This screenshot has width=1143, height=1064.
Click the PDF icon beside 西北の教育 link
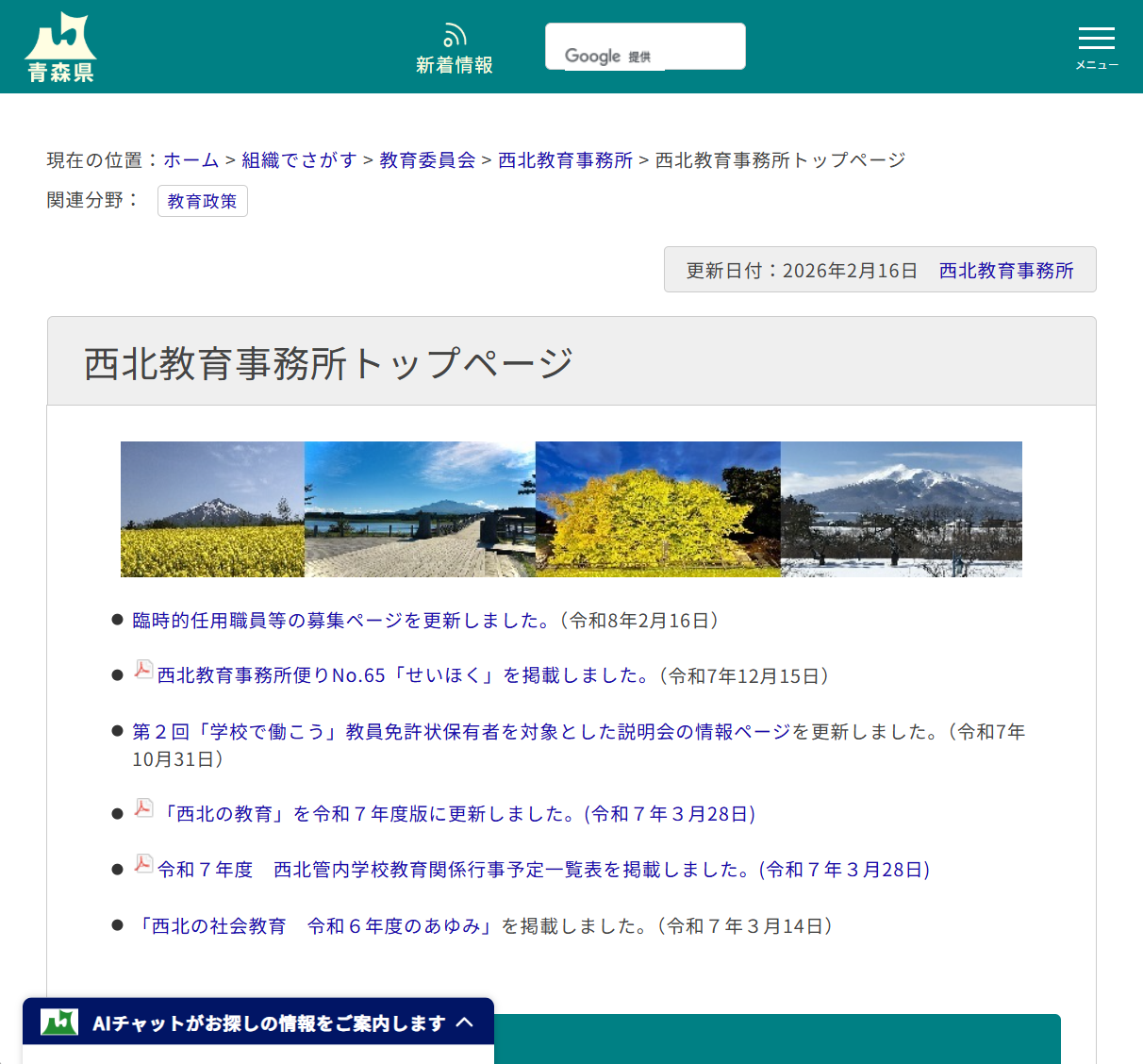pos(142,807)
